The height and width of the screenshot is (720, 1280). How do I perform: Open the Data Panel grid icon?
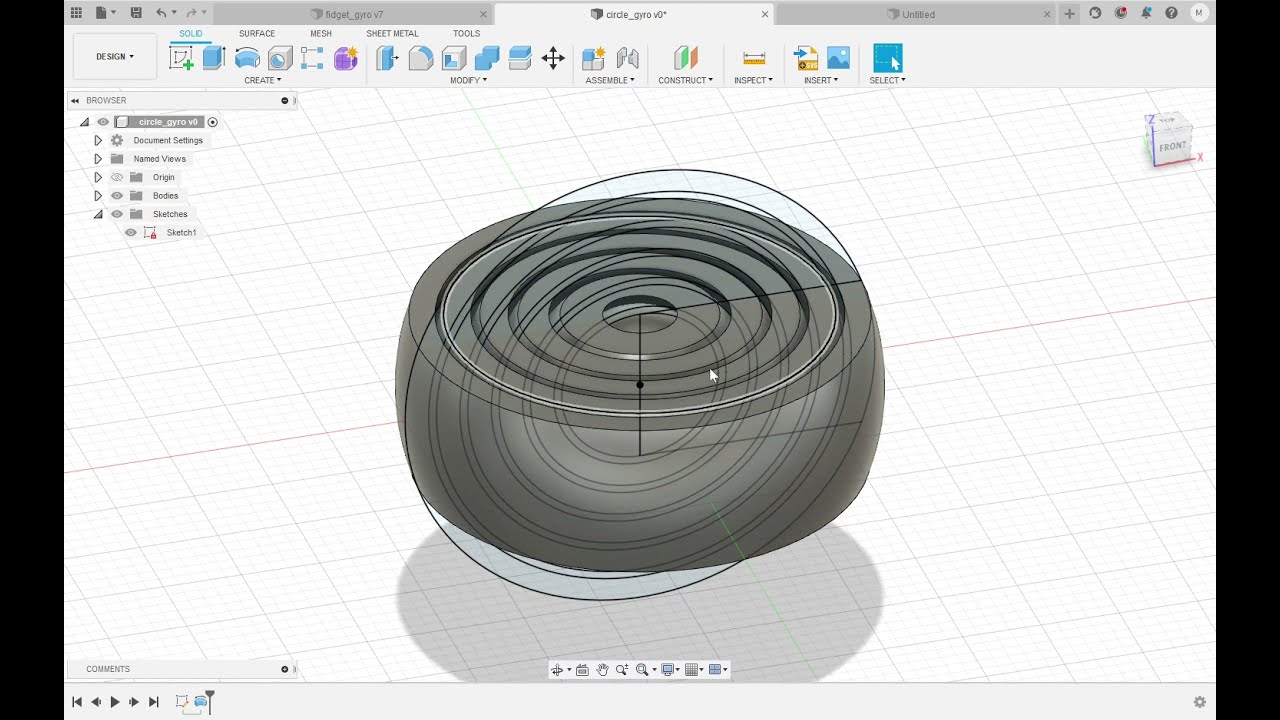[x=76, y=13]
